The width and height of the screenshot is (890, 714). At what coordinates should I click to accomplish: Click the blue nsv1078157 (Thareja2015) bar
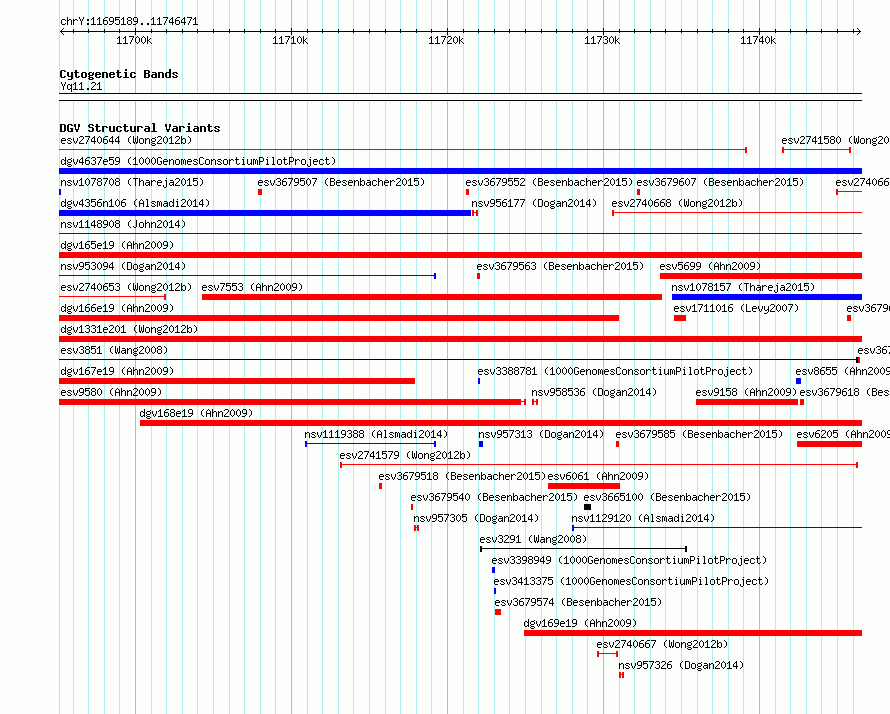pyautogui.click(x=767, y=297)
